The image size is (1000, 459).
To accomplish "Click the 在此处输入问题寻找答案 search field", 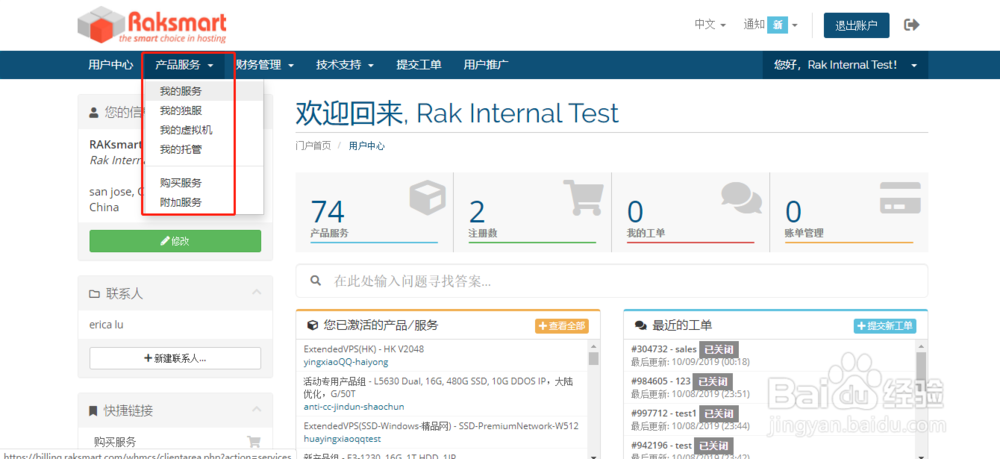I will click(x=612, y=281).
